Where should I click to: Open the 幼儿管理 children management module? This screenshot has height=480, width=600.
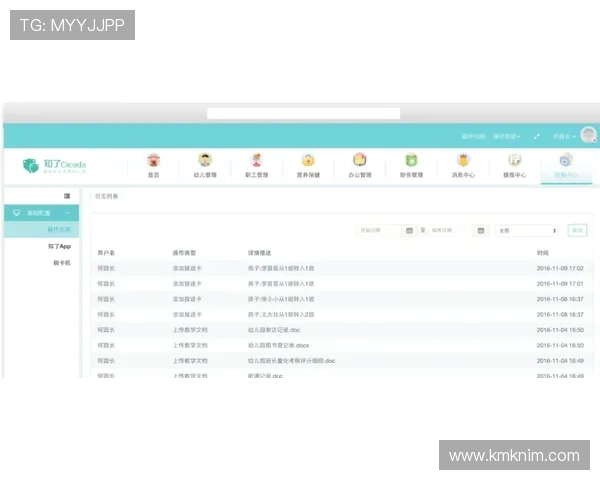[x=205, y=165]
